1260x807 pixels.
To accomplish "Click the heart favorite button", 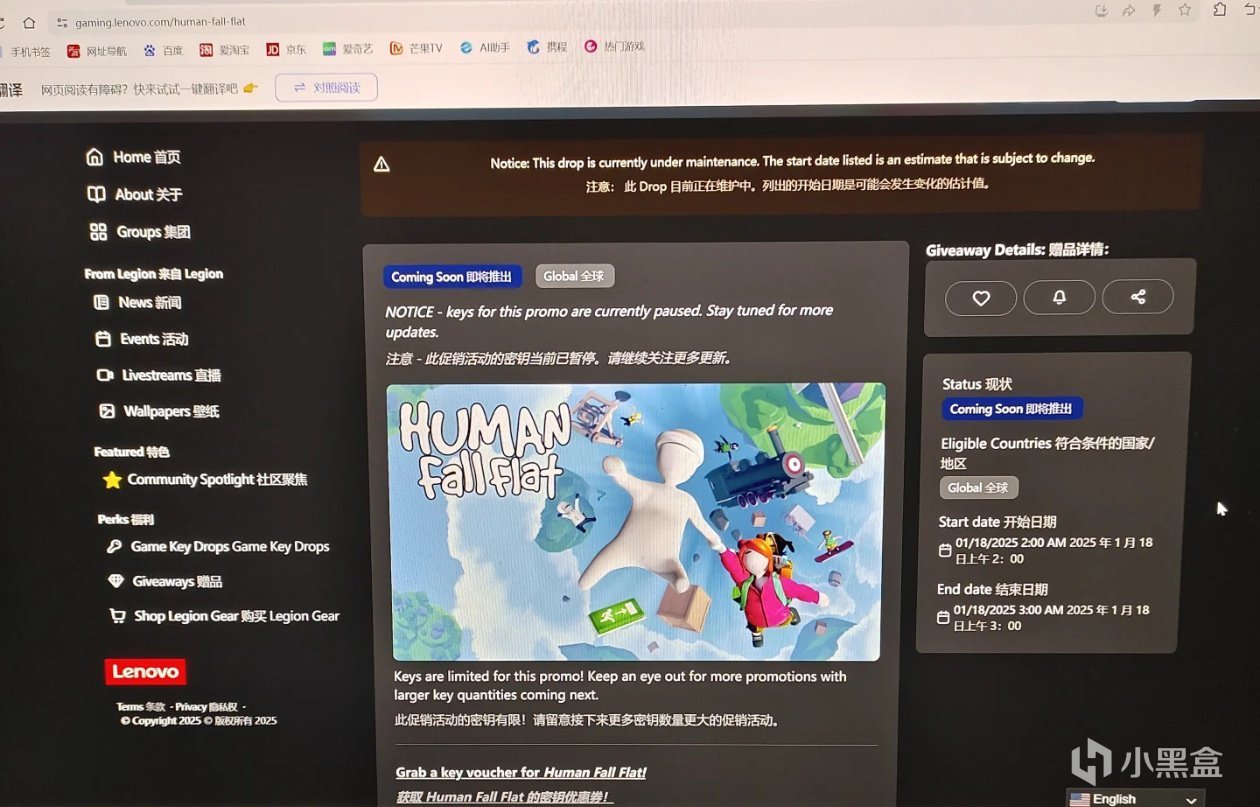I will click(x=981, y=297).
